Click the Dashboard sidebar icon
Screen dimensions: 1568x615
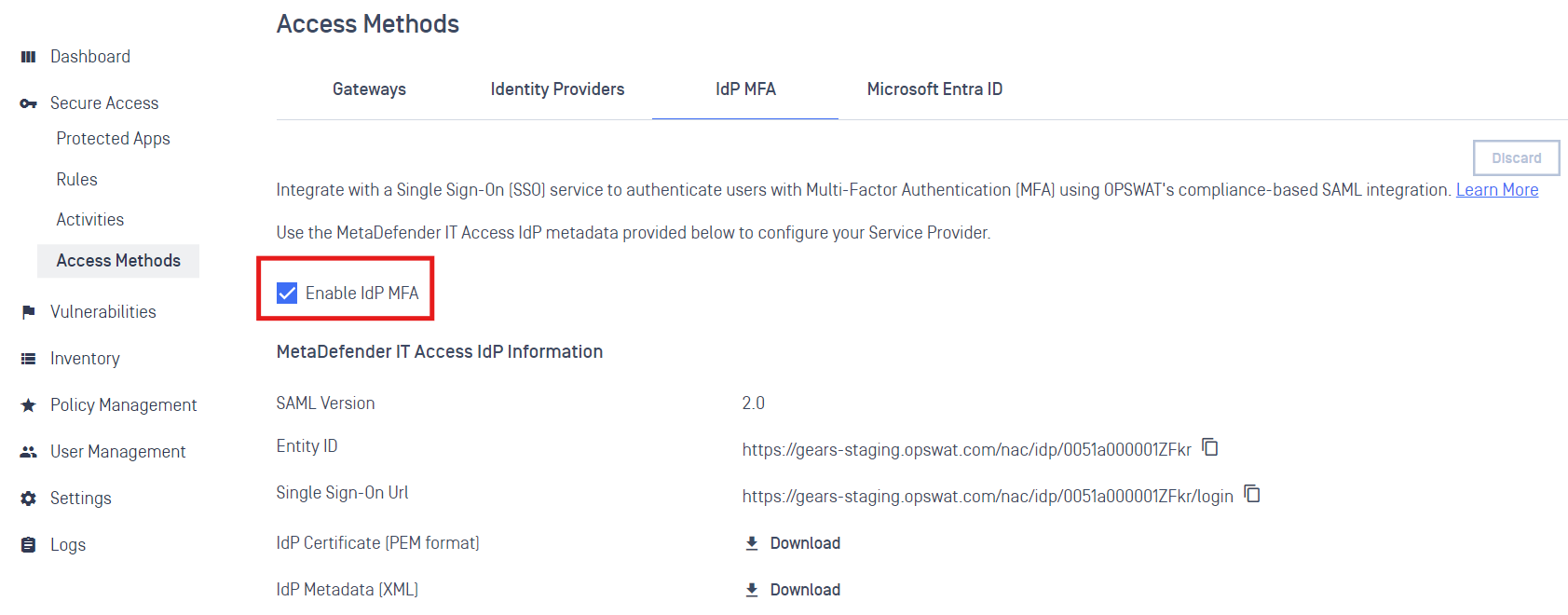28,57
